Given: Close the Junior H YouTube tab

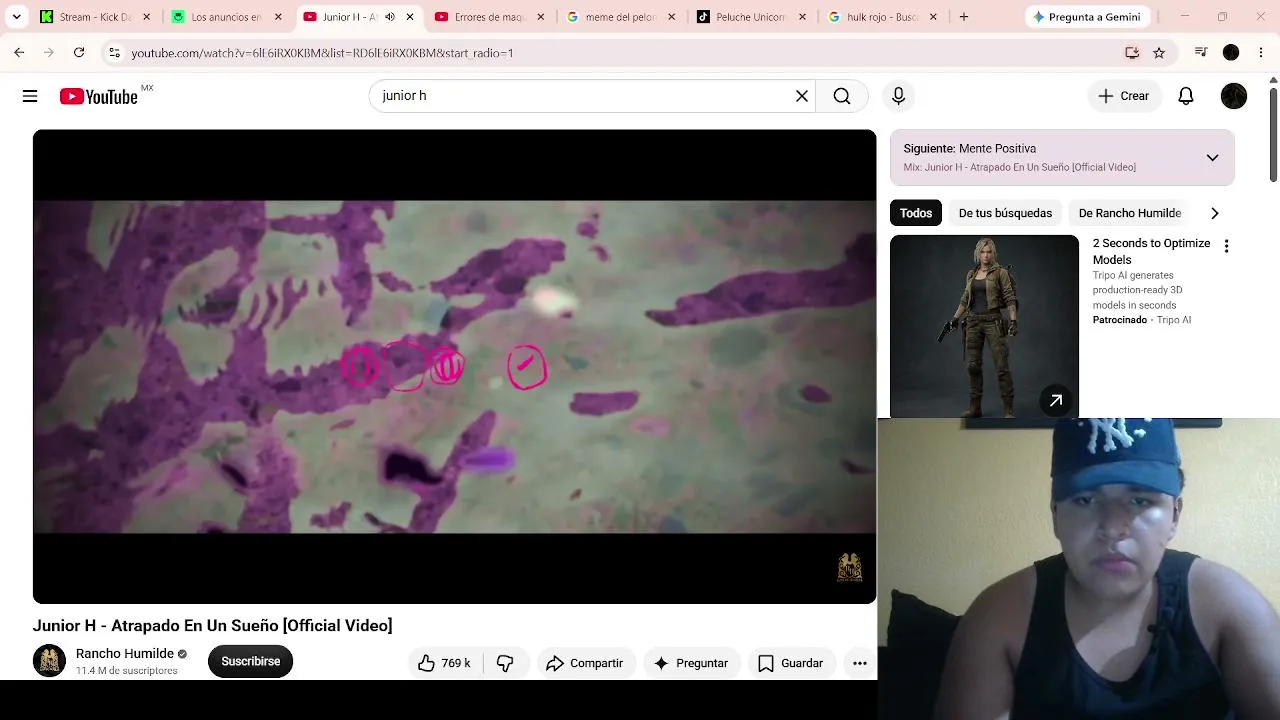Looking at the screenshot, I should 409,17.
